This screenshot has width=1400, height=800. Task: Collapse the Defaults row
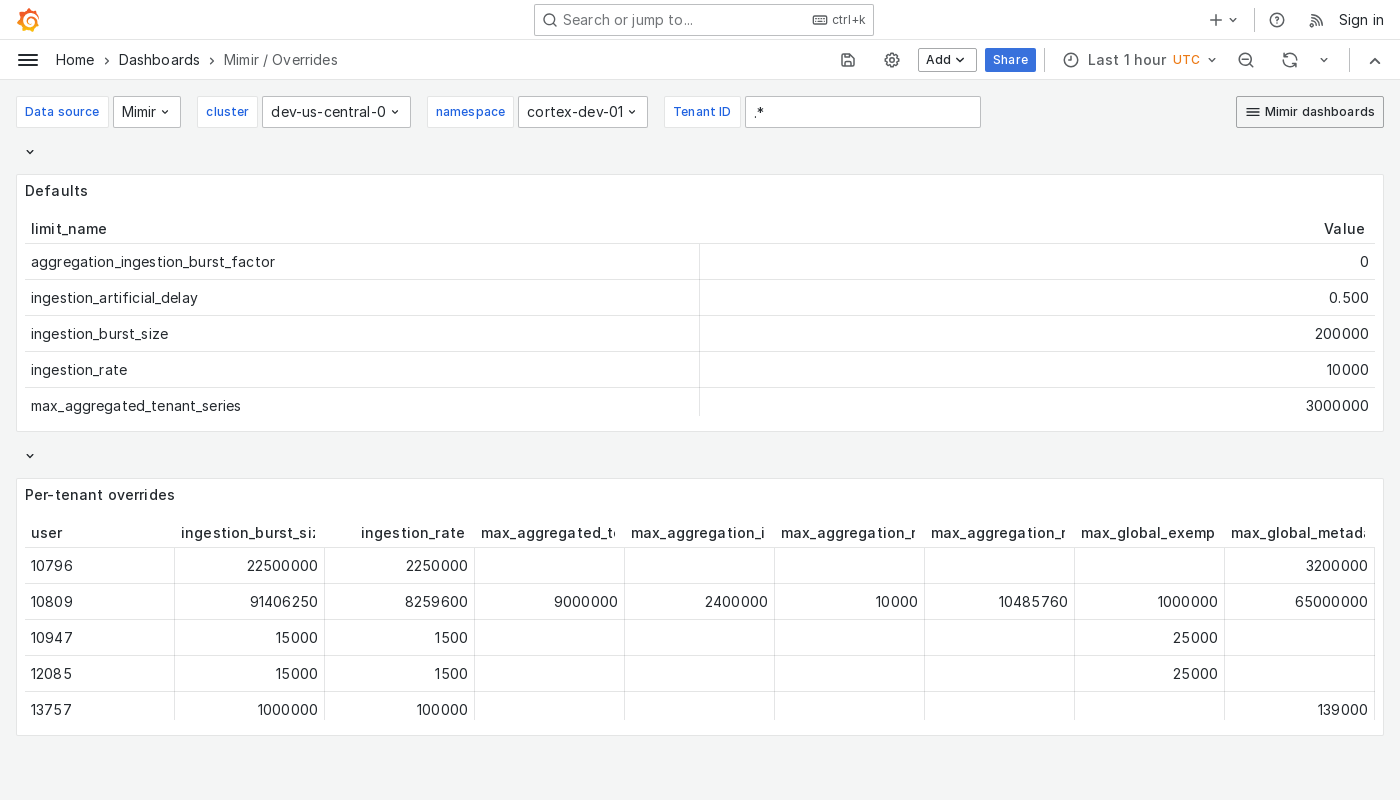click(29, 151)
